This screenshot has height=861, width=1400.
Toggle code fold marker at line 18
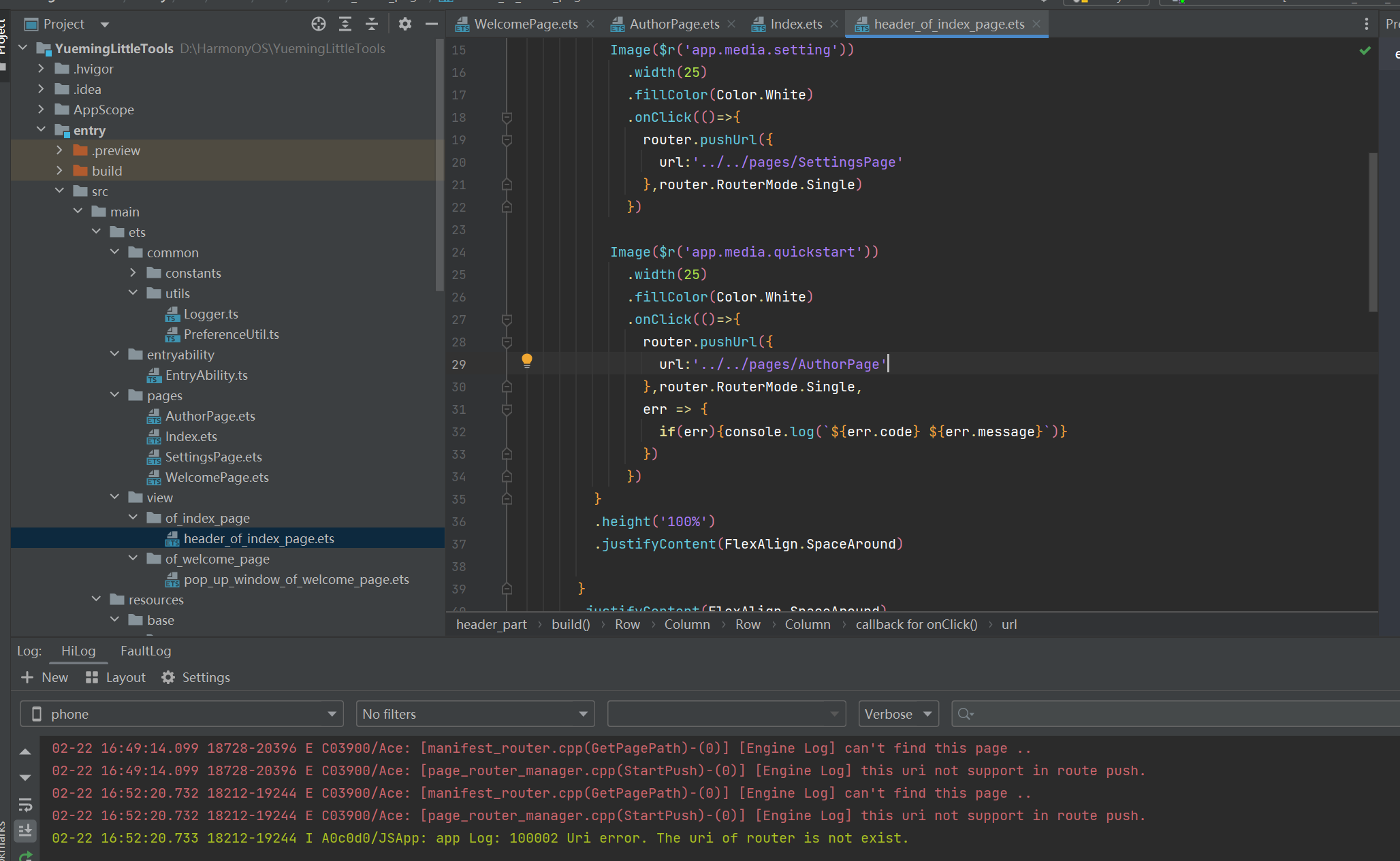point(507,118)
